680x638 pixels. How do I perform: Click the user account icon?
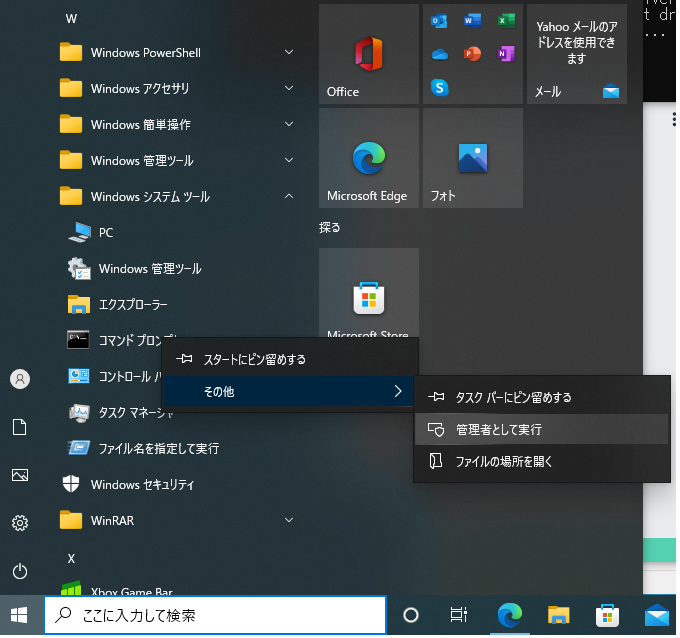click(x=20, y=379)
